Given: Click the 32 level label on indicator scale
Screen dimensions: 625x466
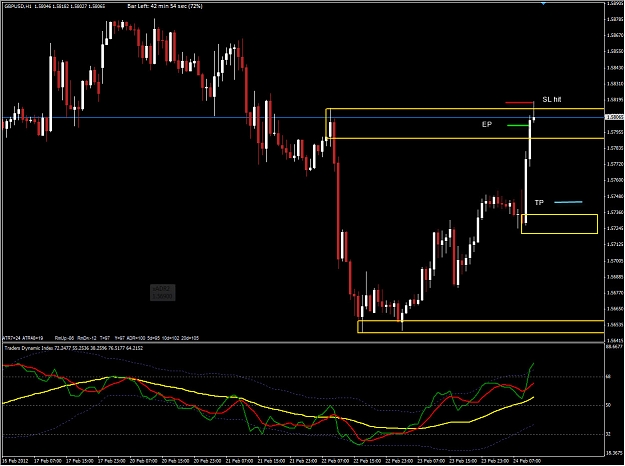Looking at the screenshot, I should point(609,435).
